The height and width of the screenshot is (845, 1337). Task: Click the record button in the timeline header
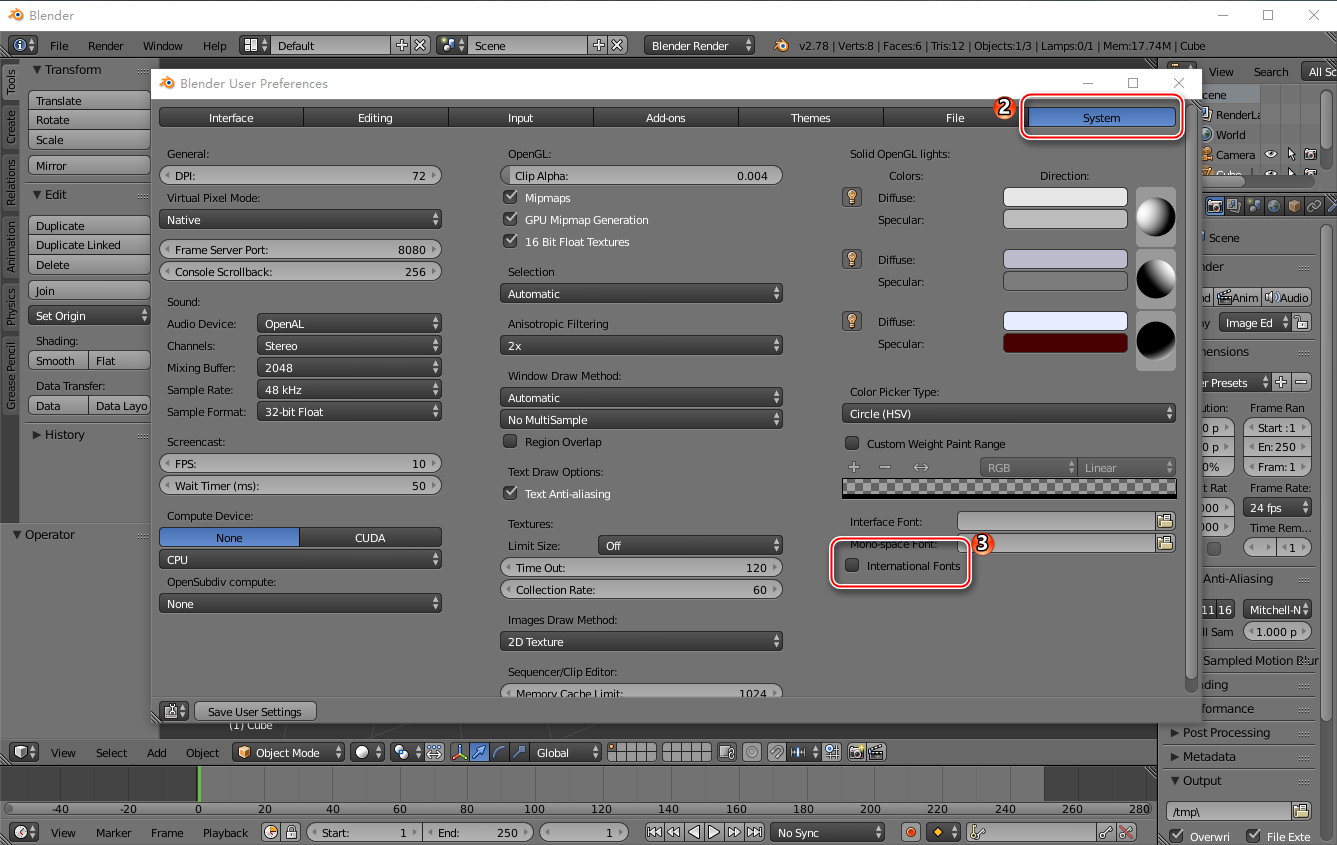(910, 832)
